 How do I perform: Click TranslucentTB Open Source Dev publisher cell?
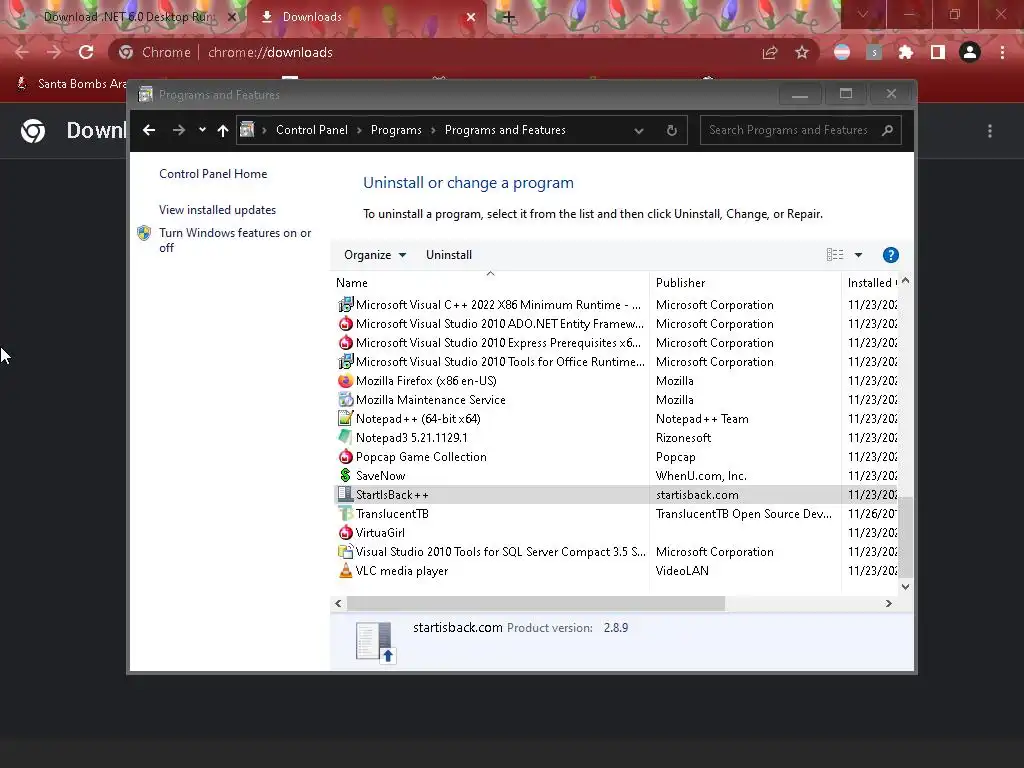coord(744,513)
